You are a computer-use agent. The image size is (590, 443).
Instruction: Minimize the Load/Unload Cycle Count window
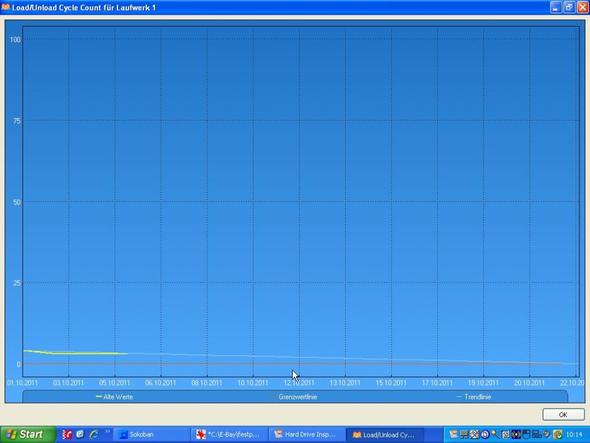(556, 7)
